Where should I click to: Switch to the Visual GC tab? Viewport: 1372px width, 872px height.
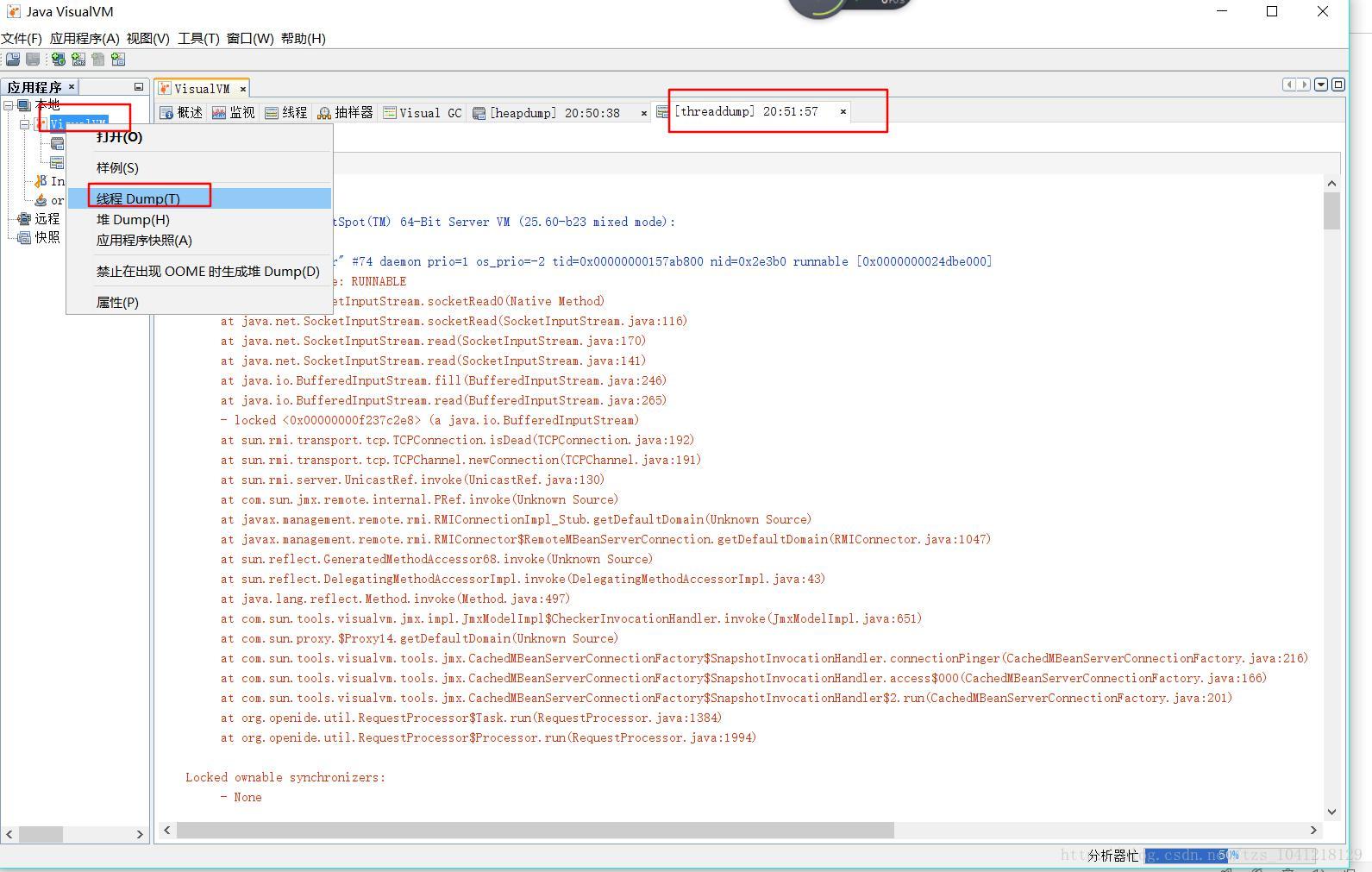423,113
